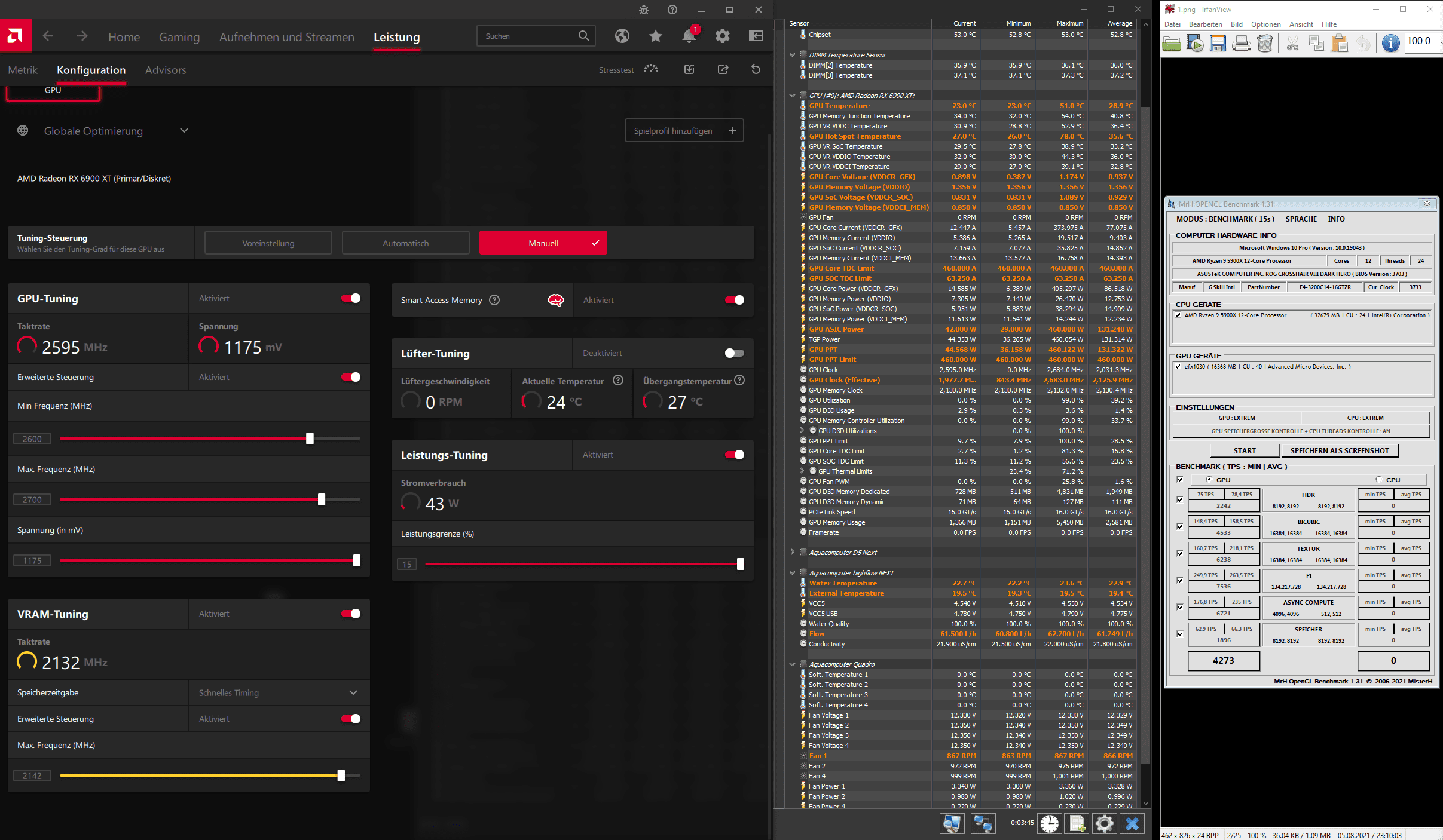Adjust Min Frequenz slider handle
Viewport: 1443px width, 840px height.
310,439
